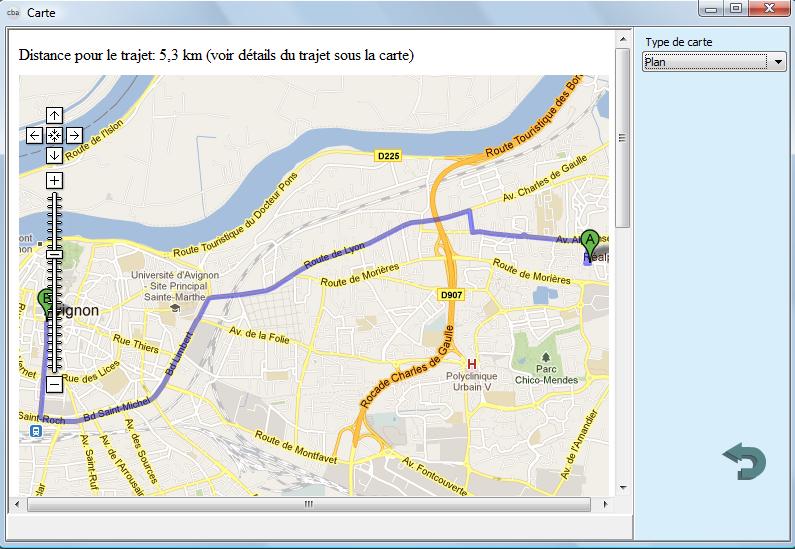795x549 pixels.
Task: Maximize the Carte window
Action: point(737,8)
